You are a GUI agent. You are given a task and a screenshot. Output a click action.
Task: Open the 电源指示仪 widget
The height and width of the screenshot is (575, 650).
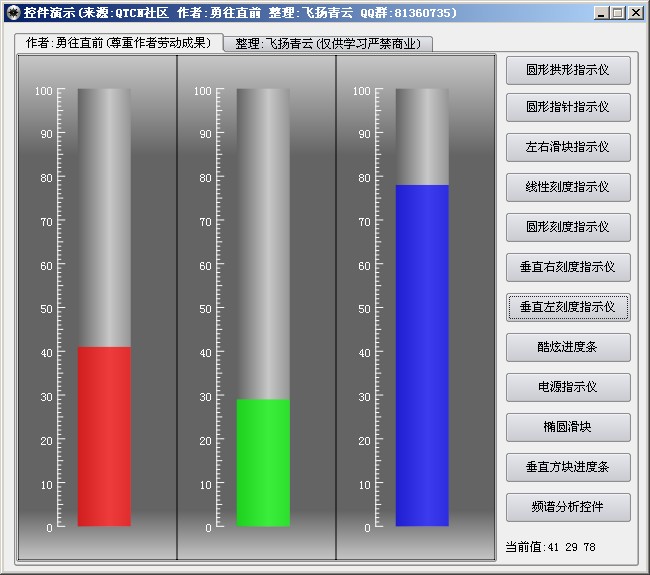point(568,387)
